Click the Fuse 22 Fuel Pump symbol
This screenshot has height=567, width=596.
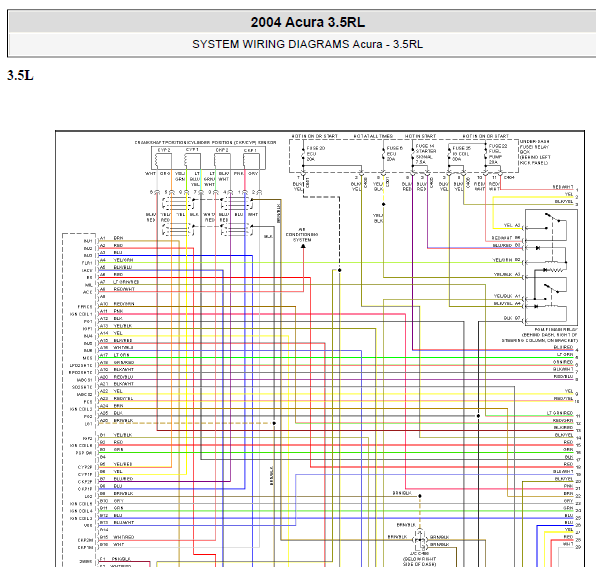pyautogui.click(x=486, y=154)
